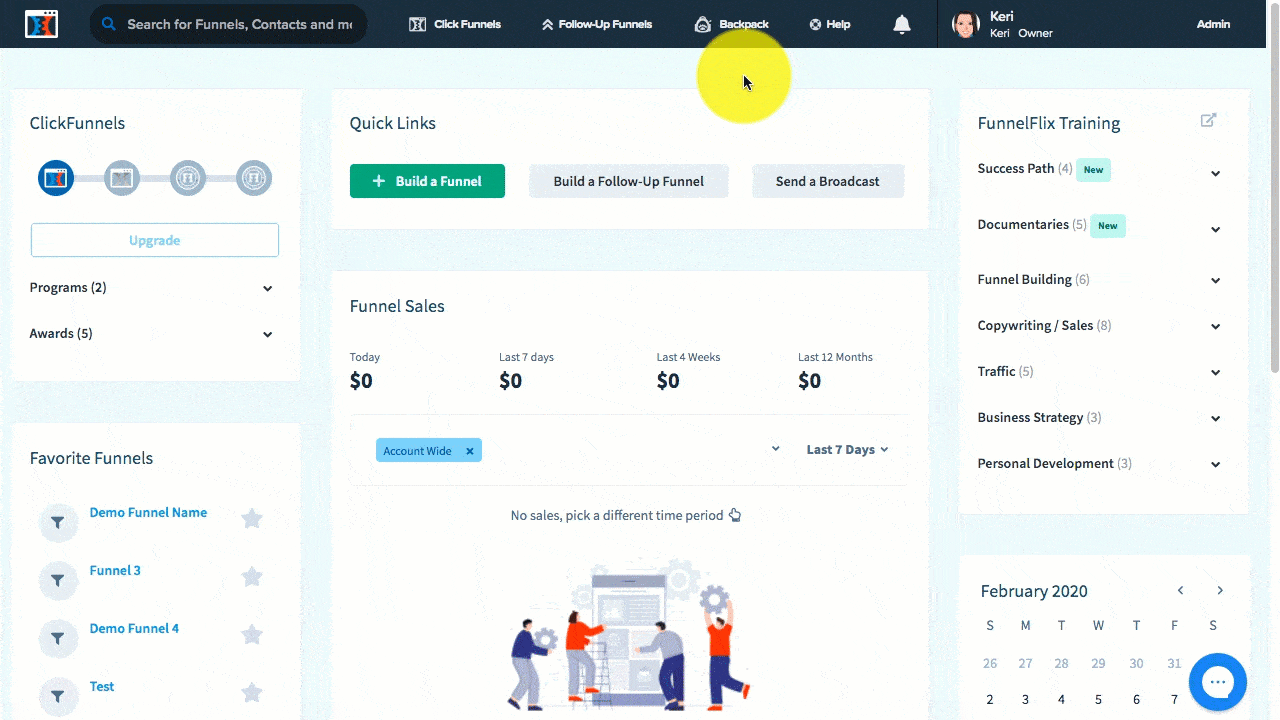The image size is (1280, 720).
Task: Open the Follow-Up Funnels menu
Action: pos(596,24)
